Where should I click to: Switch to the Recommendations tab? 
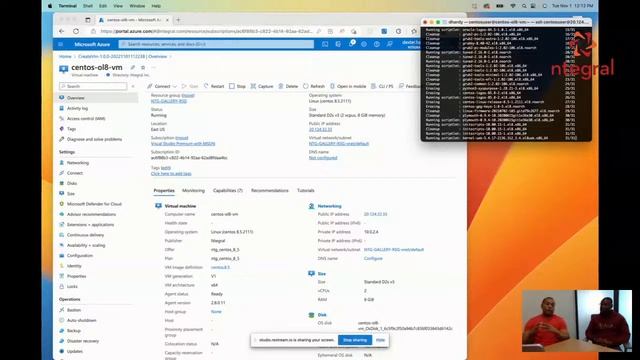[x=269, y=191]
